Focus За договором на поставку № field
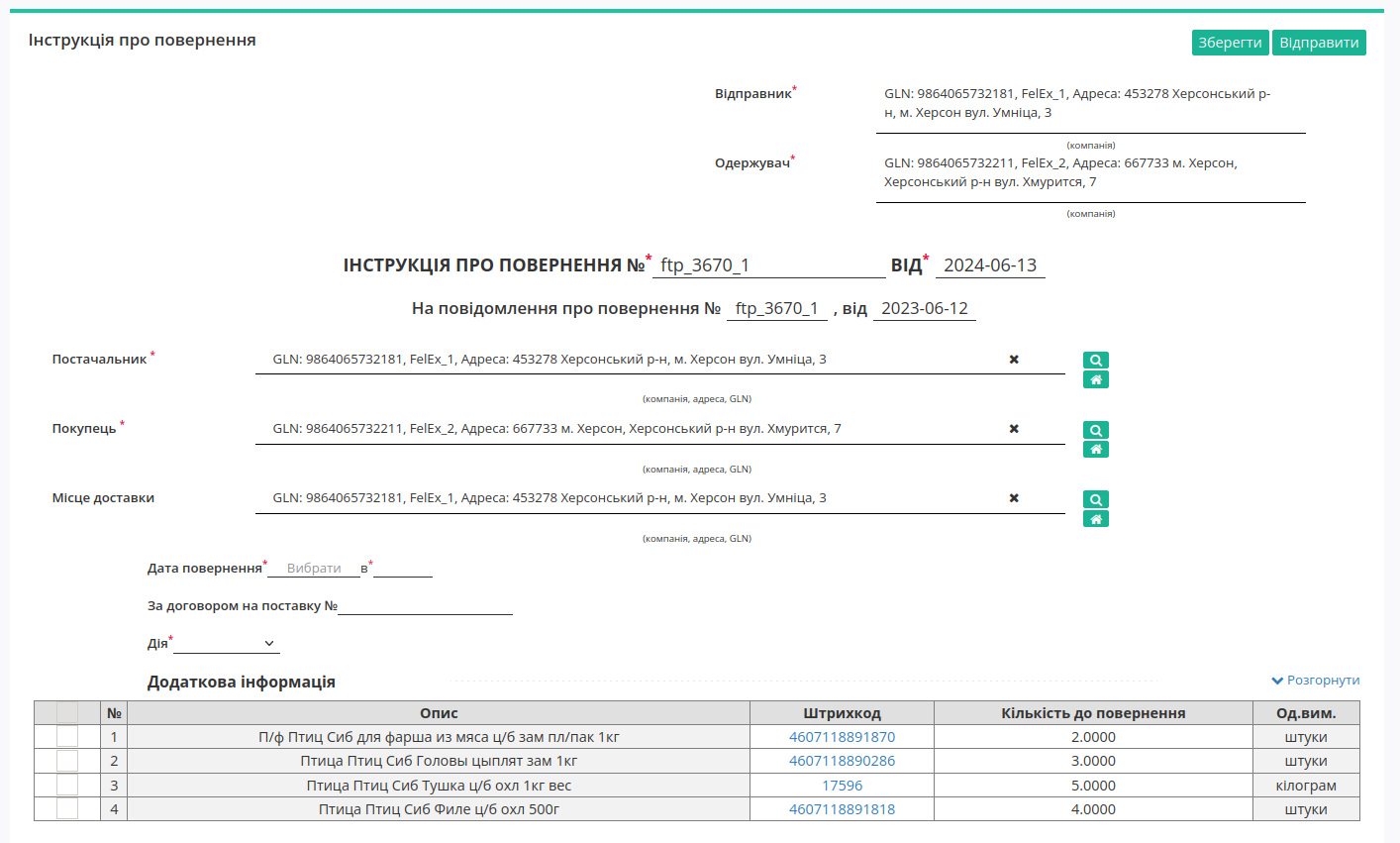The height and width of the screenshot is (843, 1400). coord(425,605)
